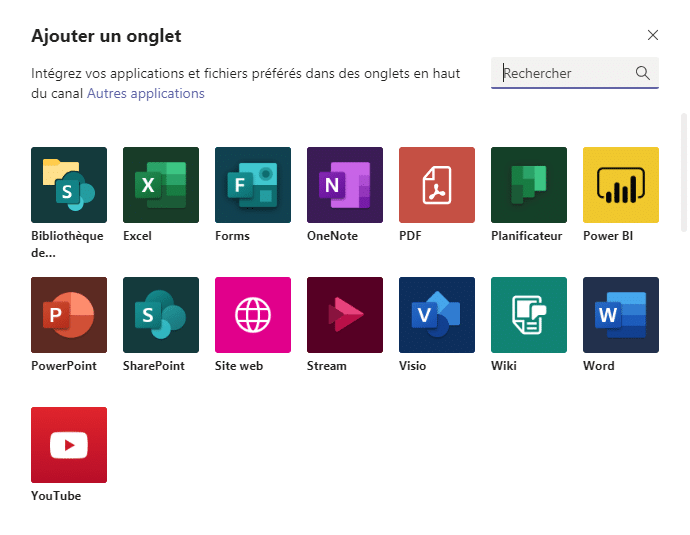Image resolution: width=690 pixels, height=535 pixels.
Task: Click the magnifying glass search icon
Action: pyautogui.click(x=642, y=73)
